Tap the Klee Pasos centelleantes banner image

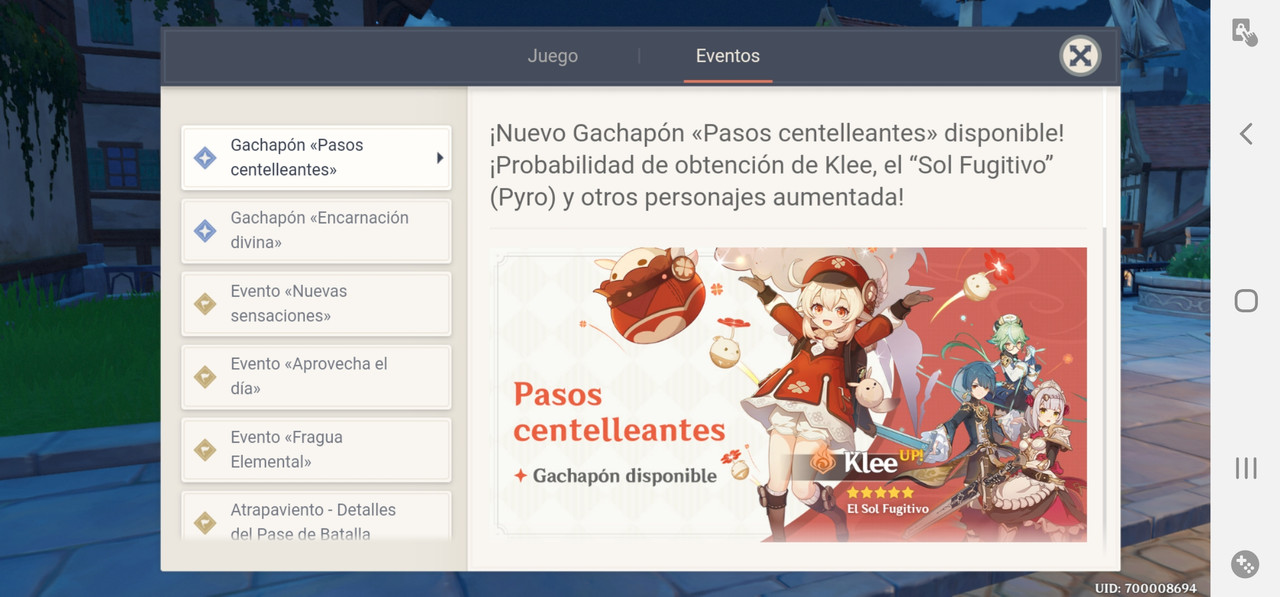788,394
